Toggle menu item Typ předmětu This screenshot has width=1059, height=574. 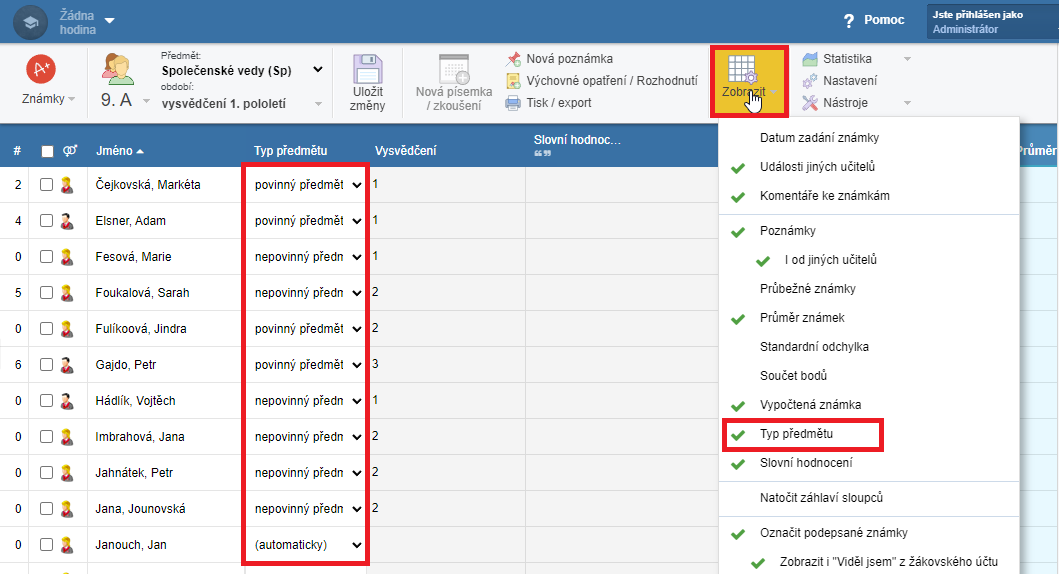tap(869, 434)
